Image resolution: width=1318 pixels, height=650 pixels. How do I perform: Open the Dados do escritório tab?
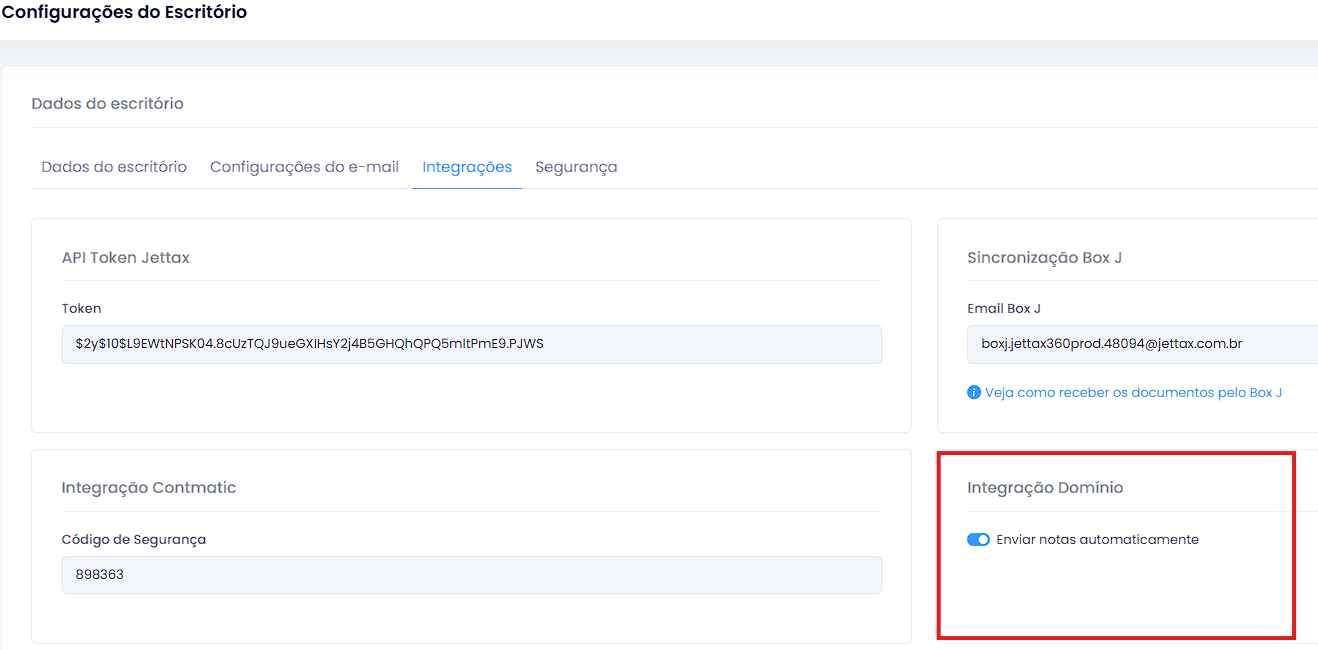(x=114, y=167)
